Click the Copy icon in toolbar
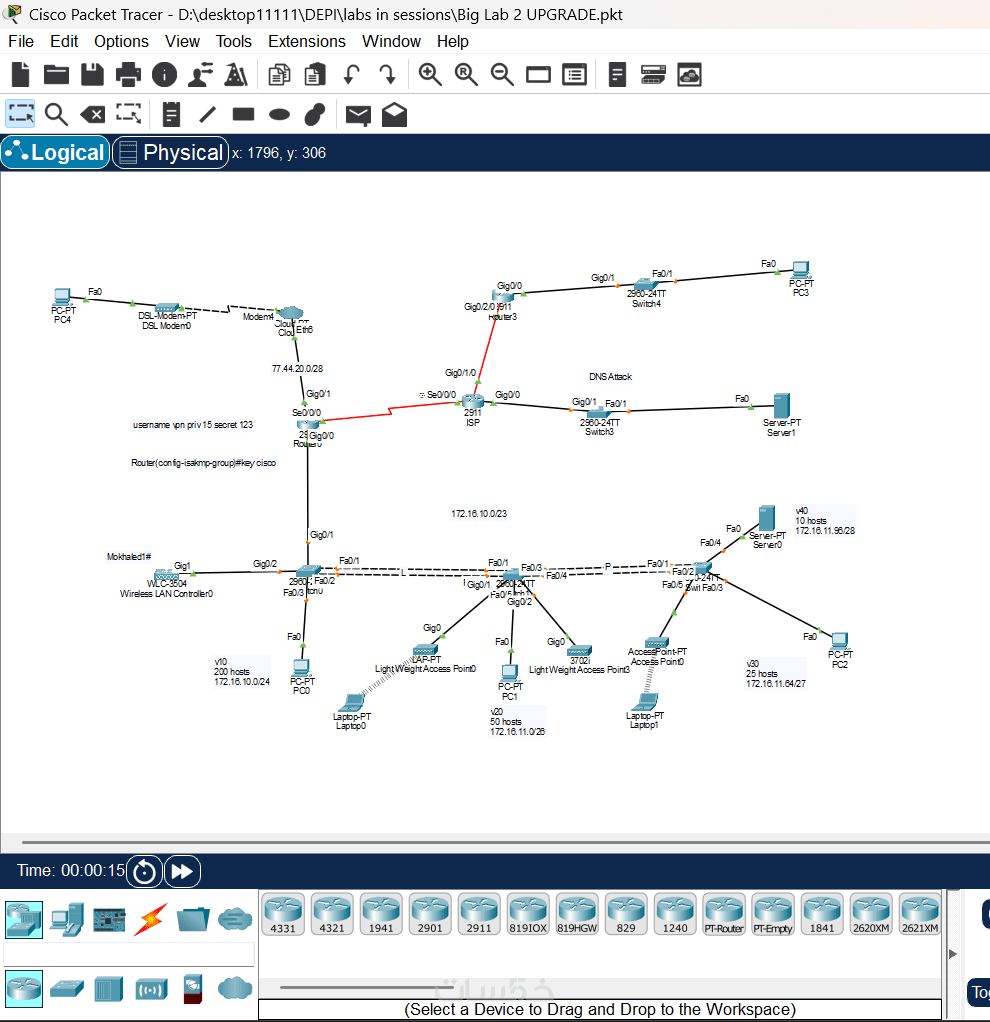This screenshot has height=1022, width=990. [x=279, y=74]
